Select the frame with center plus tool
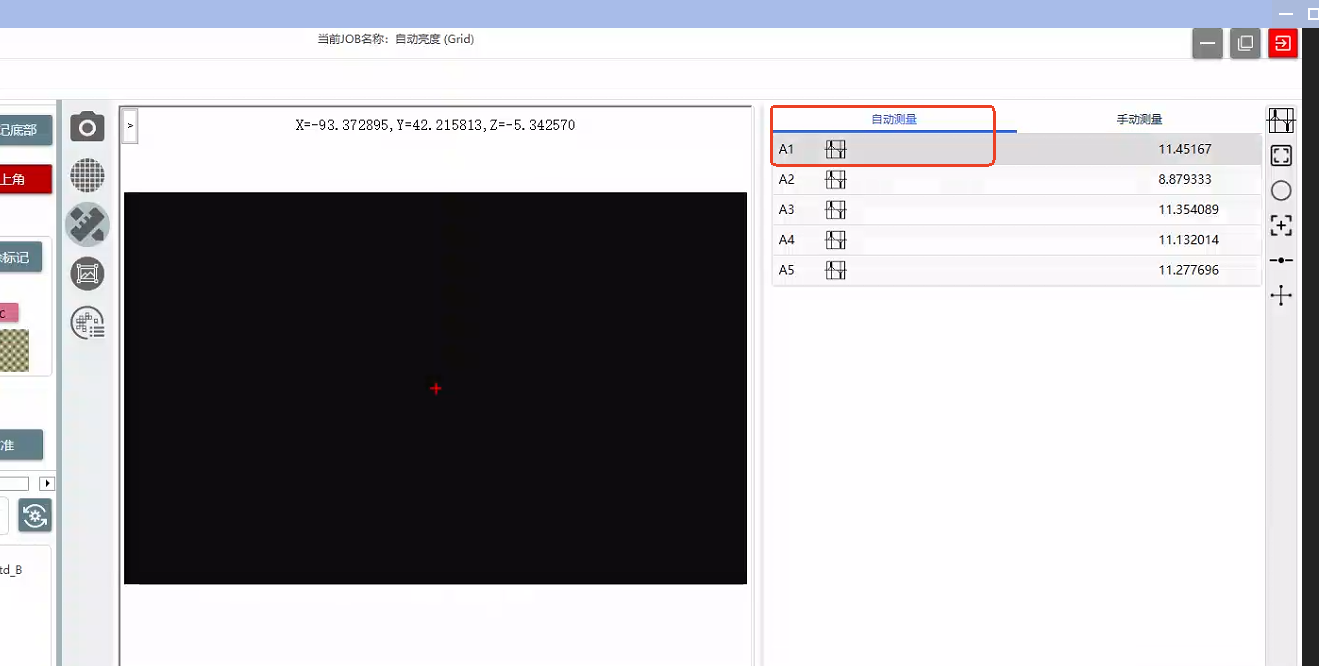Image resolution: width=1319 pixels, height=666 pixels. pos(1281,226)
